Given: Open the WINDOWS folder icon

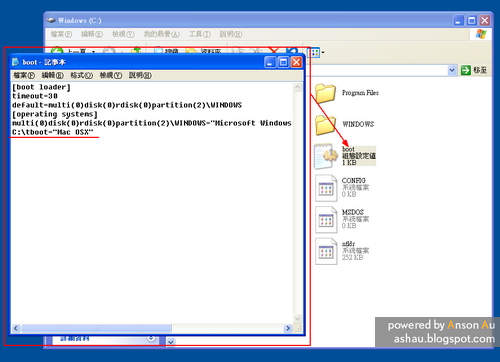Looking at the screenshot, I should point(325,125).
